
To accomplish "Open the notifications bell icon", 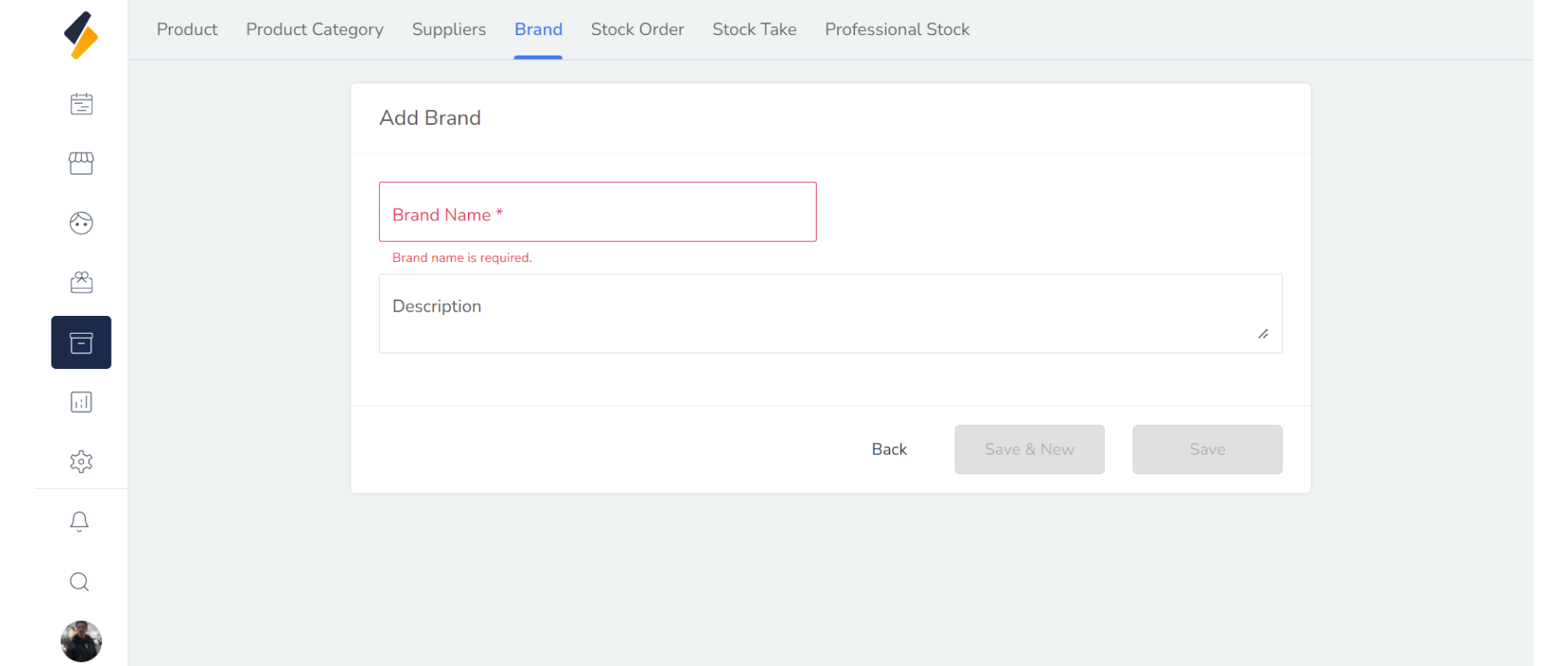I will click(x=79, y=522).
